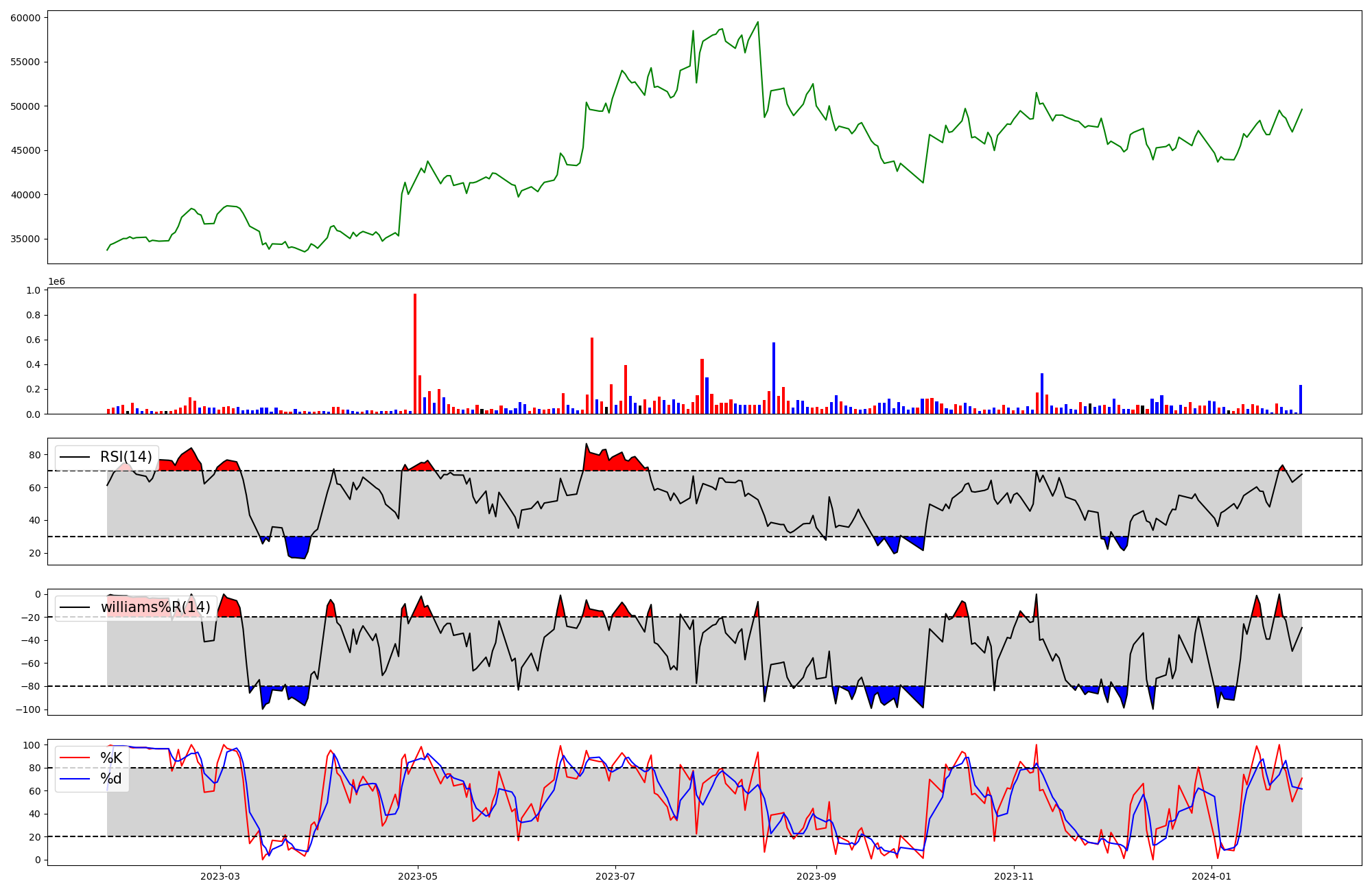This screenshot has height=892, width=1372.
Task: Click the tallest blue volume bar
Action: point(774,377)
